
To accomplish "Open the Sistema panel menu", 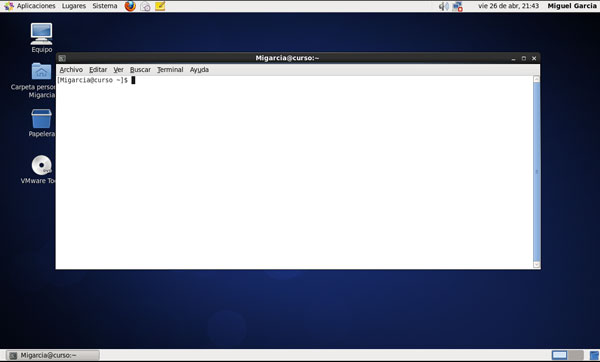I will click(x=105, y=6).
